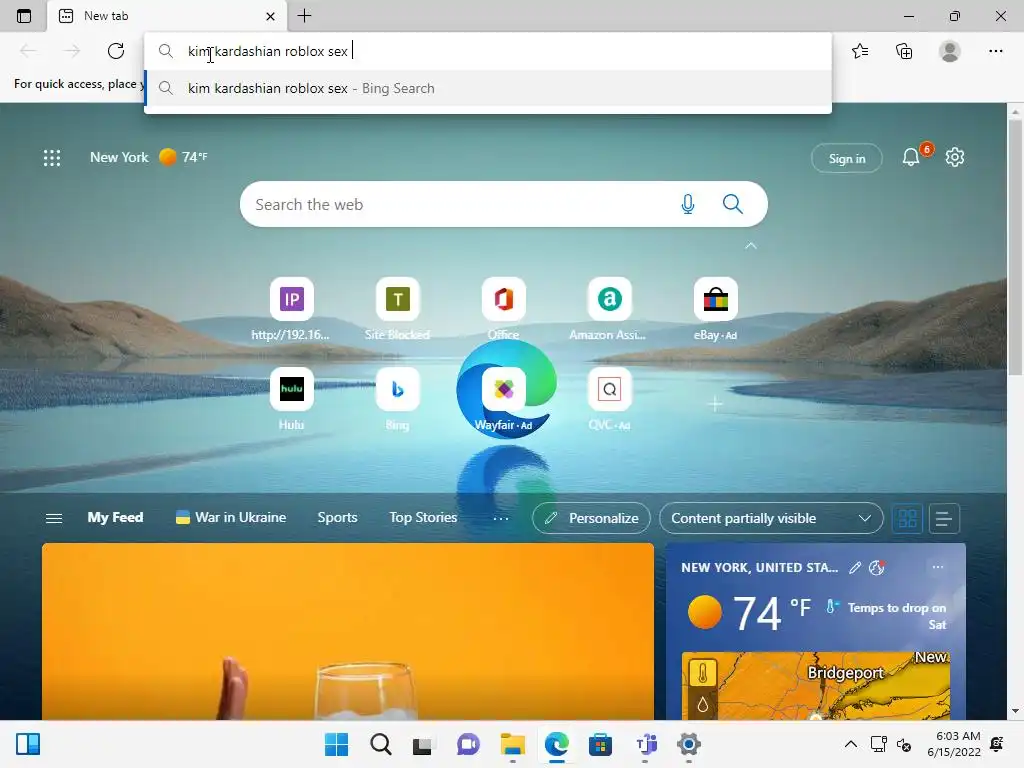
Task: Open weather card more options ellipsis
Action: point(938,567)
